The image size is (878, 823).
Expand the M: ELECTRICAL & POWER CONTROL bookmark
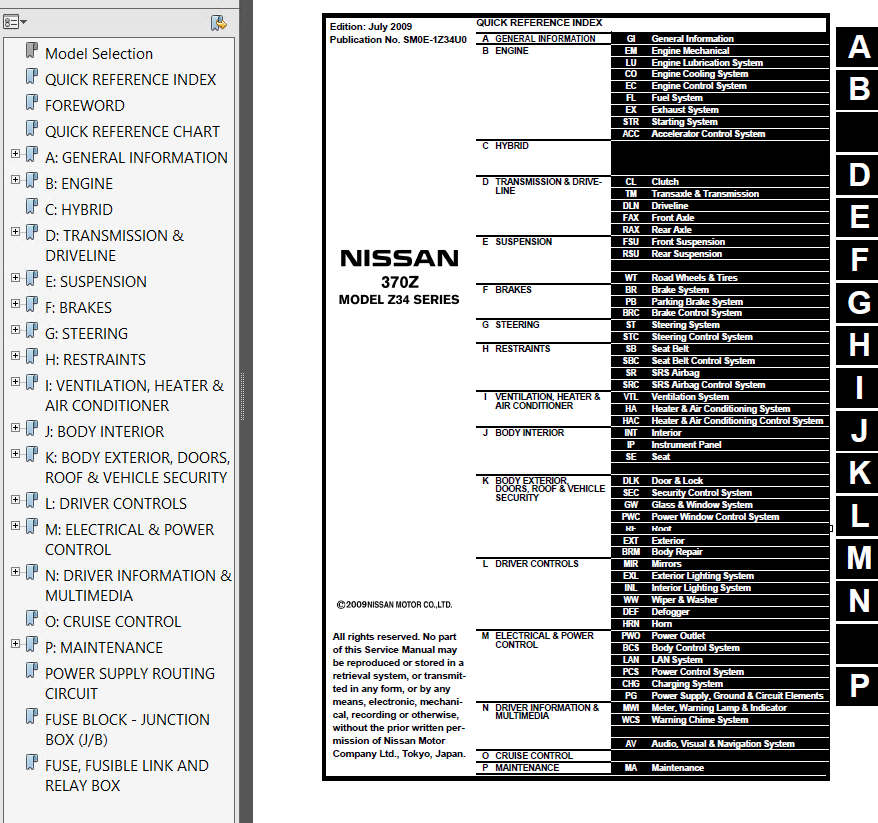pos(16,526)
